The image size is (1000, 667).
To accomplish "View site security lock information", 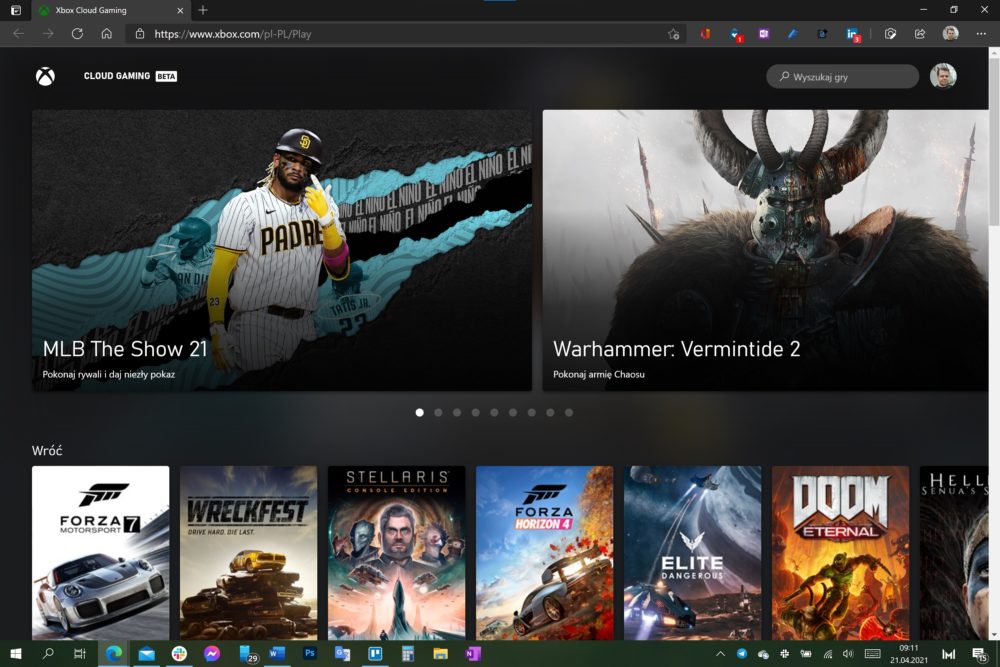I will (x=140, y=34).
